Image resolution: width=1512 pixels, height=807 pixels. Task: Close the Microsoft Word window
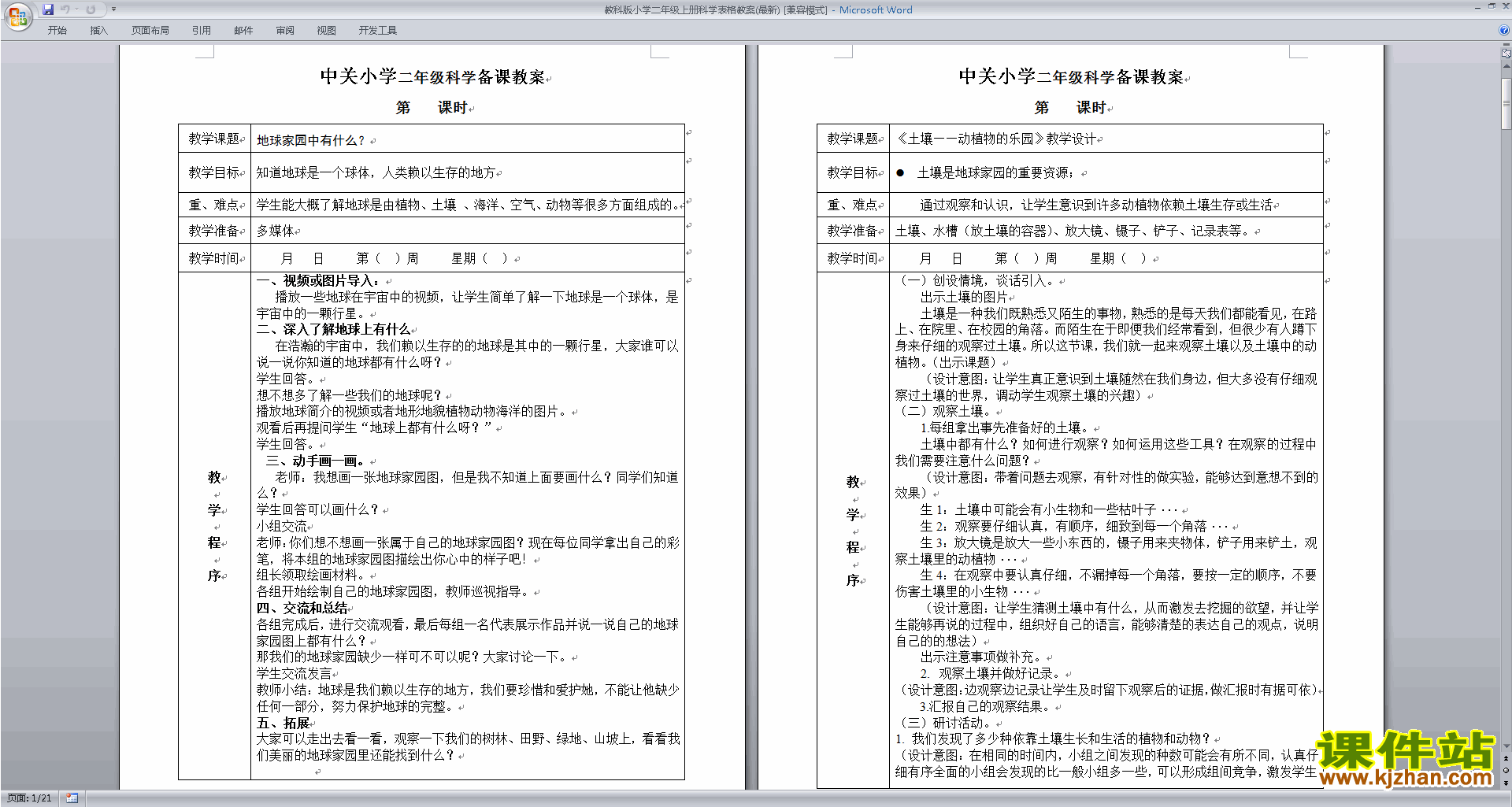coord(1505,7)
